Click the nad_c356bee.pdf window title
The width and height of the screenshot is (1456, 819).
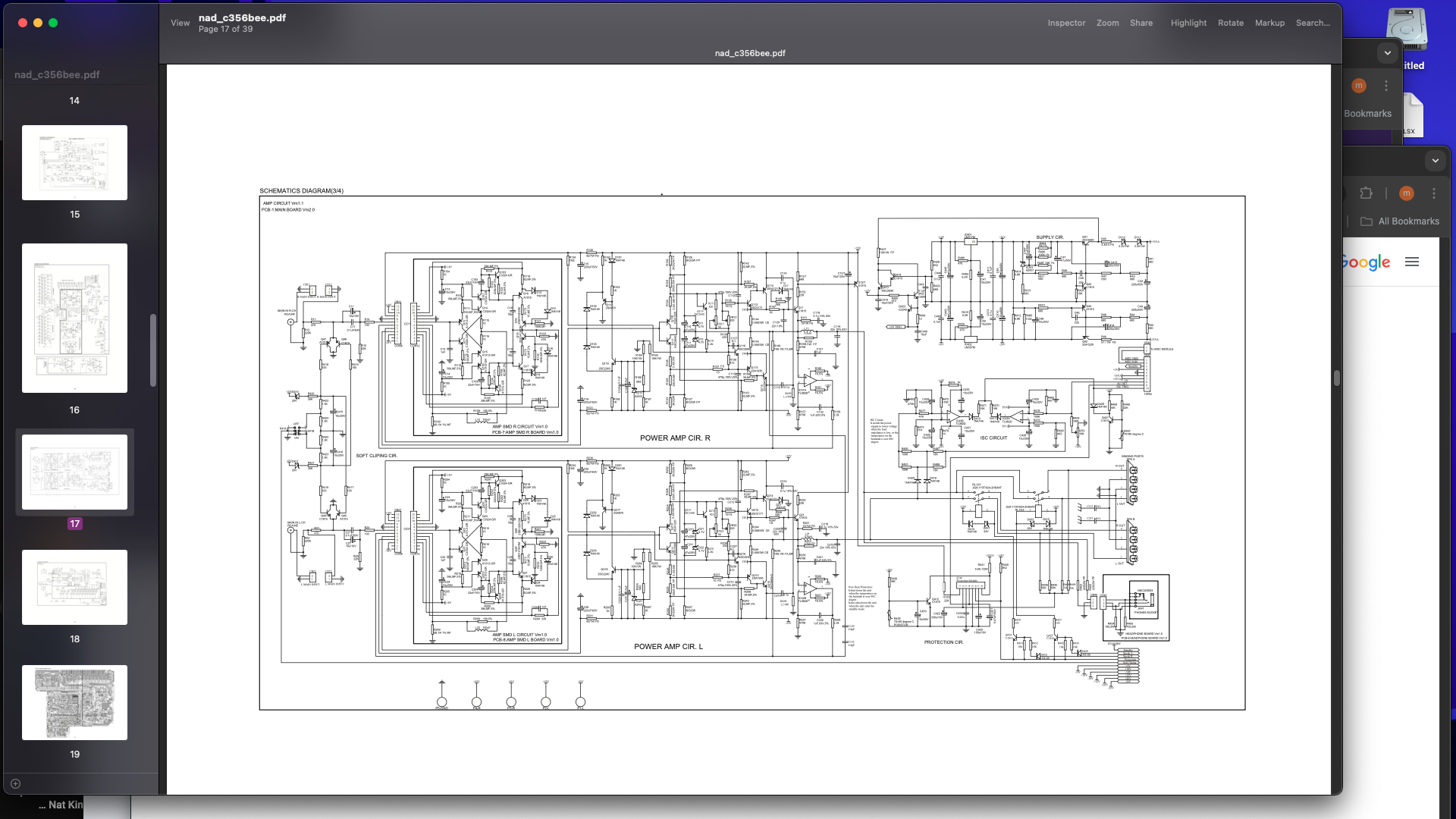click(x=242, y=17)
